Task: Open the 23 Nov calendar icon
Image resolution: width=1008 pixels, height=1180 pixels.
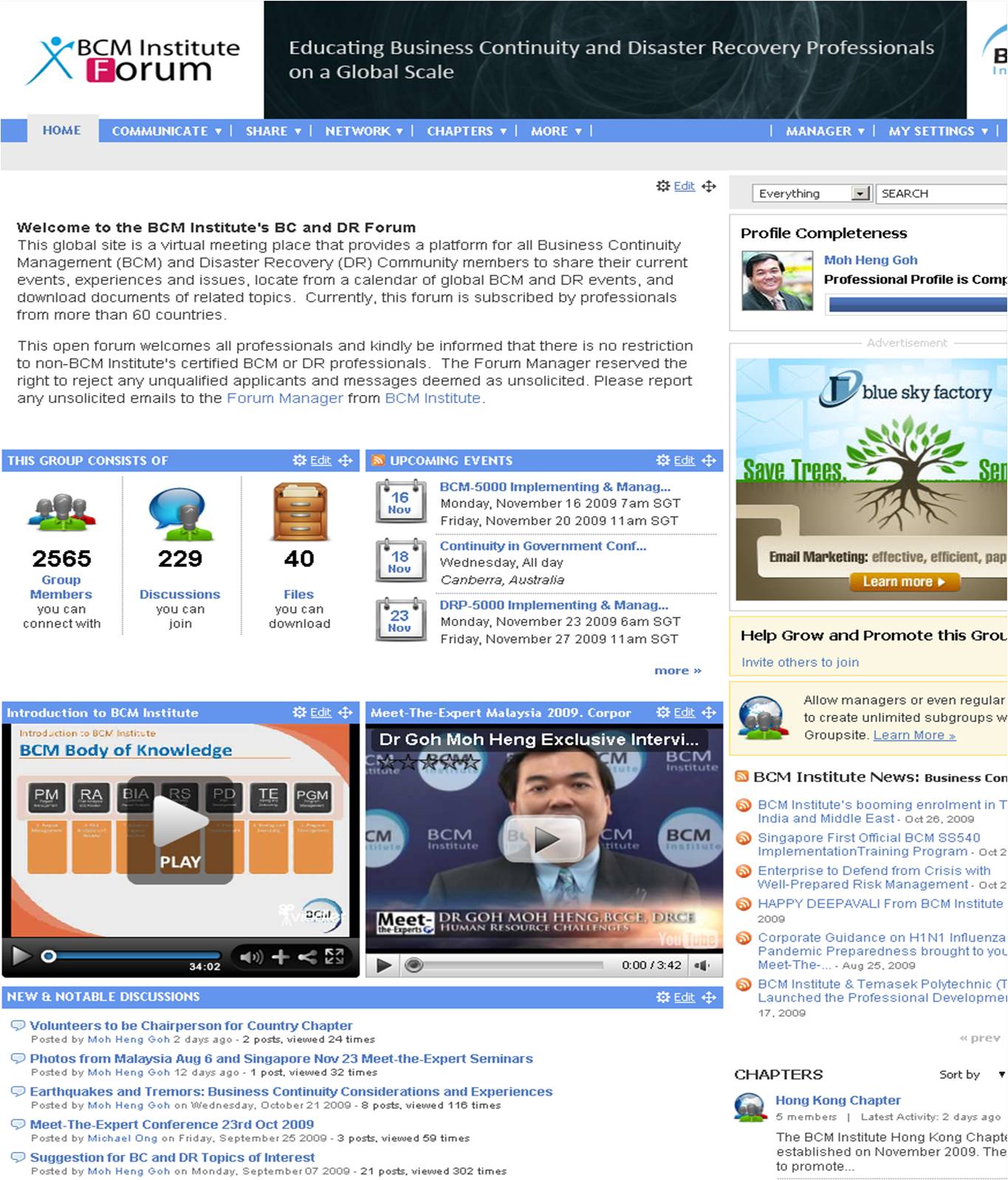Action: [400, 620]
